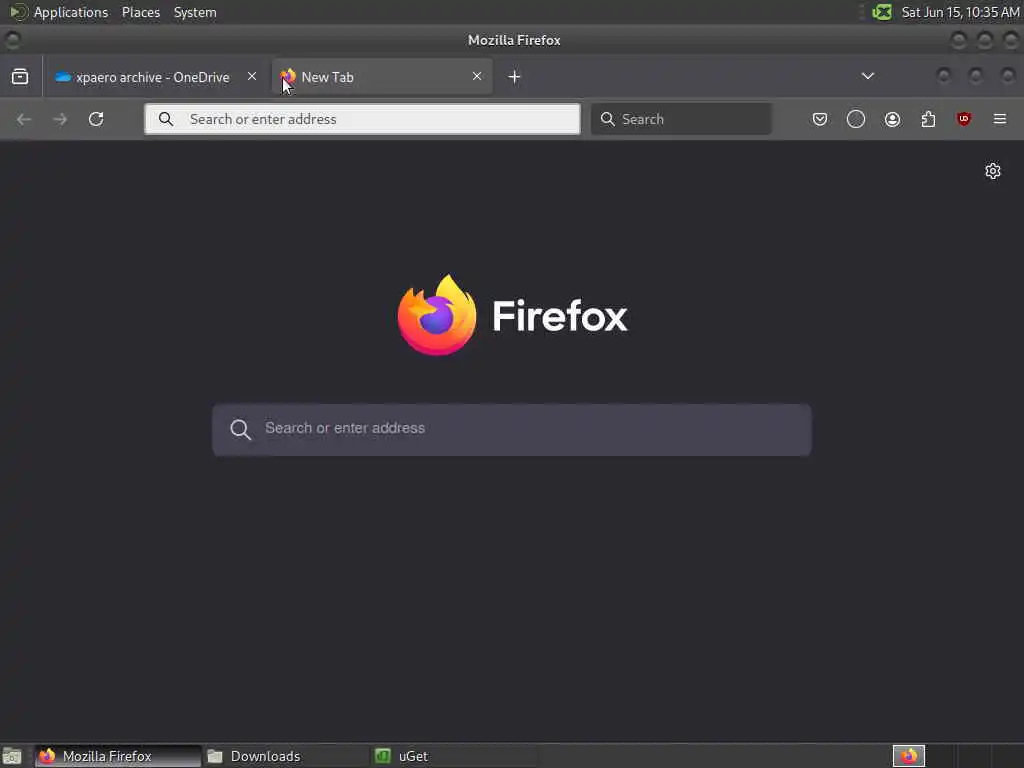Click the show desktop icon in bottom panel
The height and width of the screenshot is (768, 1024).
pyautogui.click(x=12, y=756)
